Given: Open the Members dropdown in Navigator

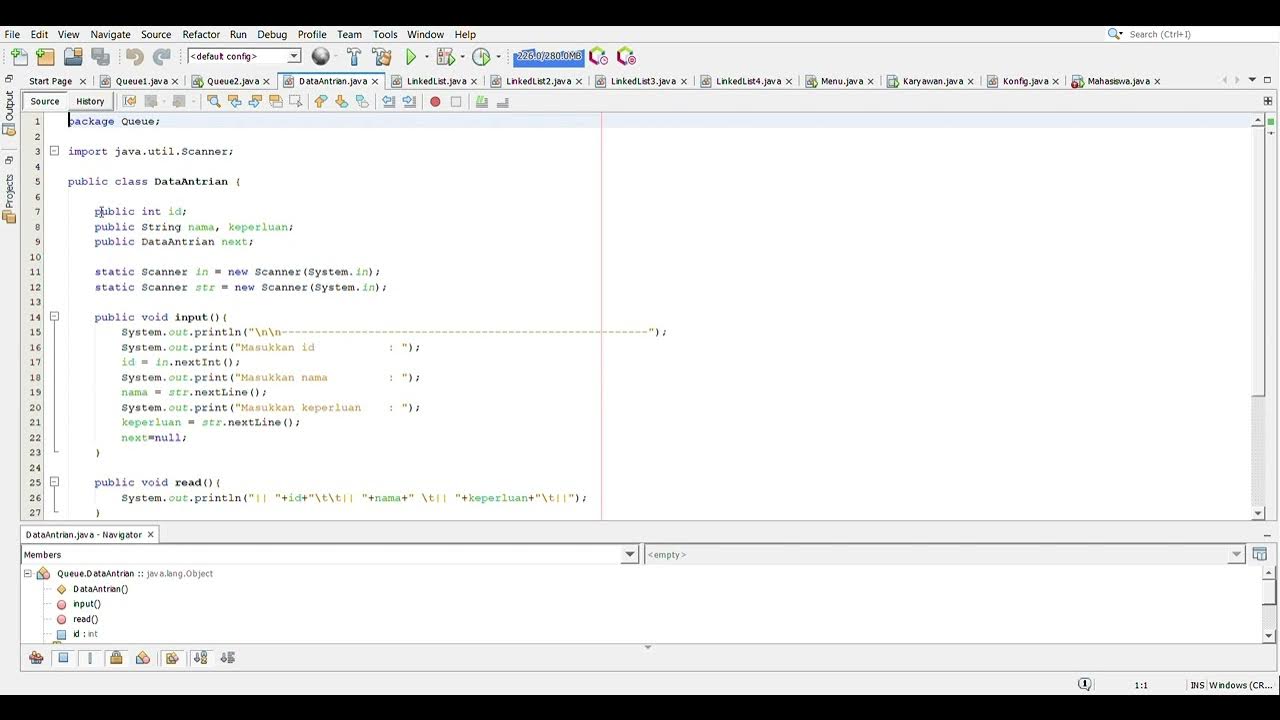Looking at the screenshot, I should pyautogui.click(x=630, y=554).
